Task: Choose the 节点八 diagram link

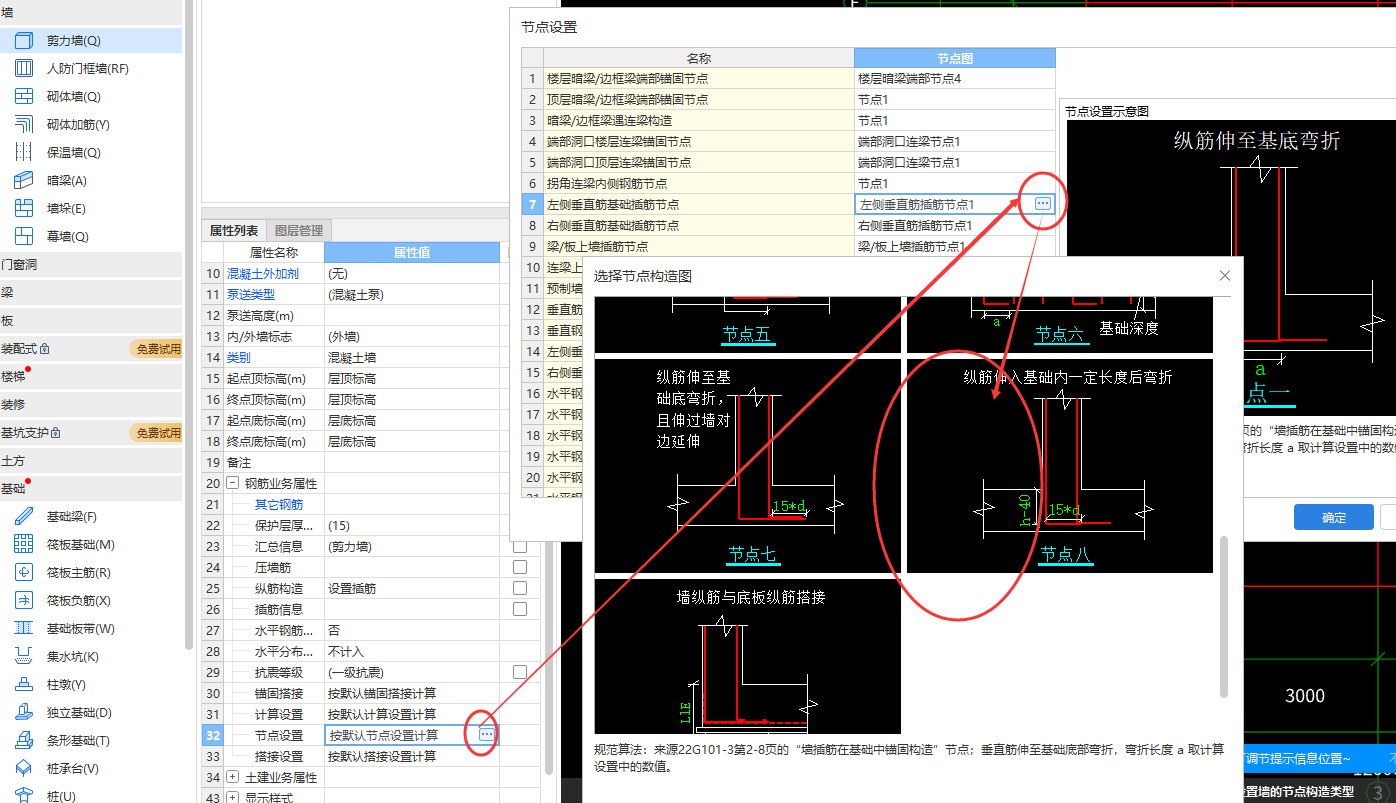Action: pyautogui.click(x=1065, y=554)
